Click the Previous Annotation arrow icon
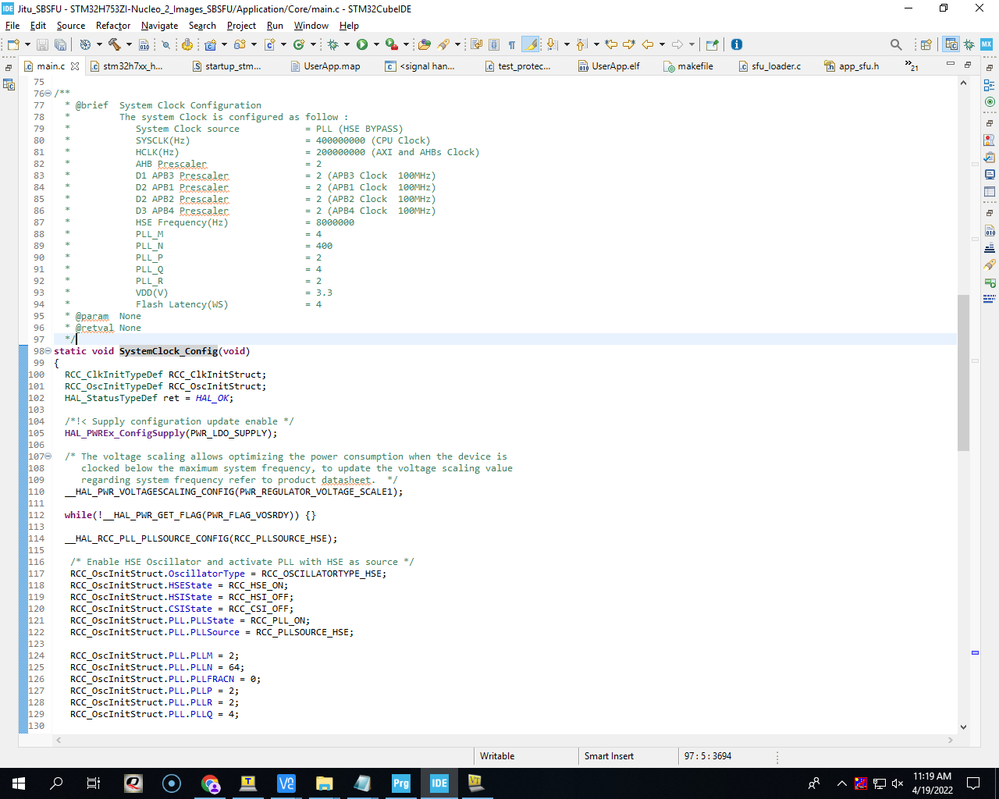This screenshot has width=999, height=799. [x=582, y=45]
